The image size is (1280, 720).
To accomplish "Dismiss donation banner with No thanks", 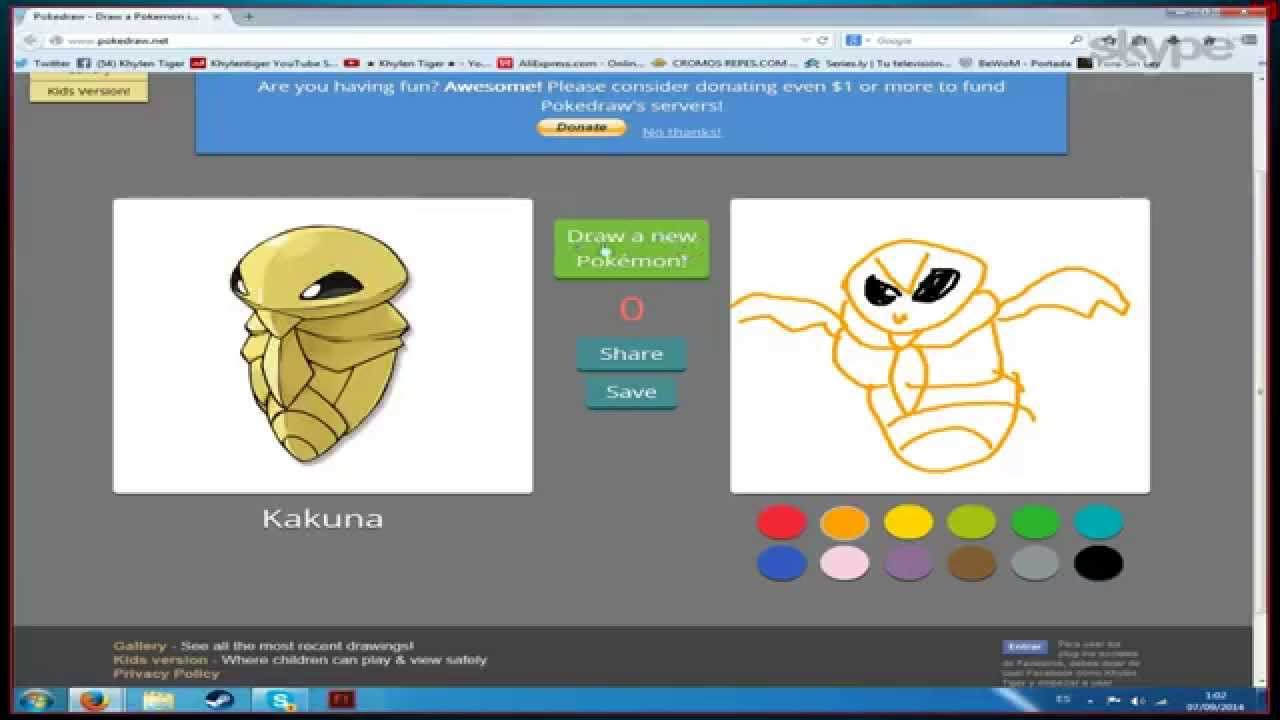I will tap(681, 132).
